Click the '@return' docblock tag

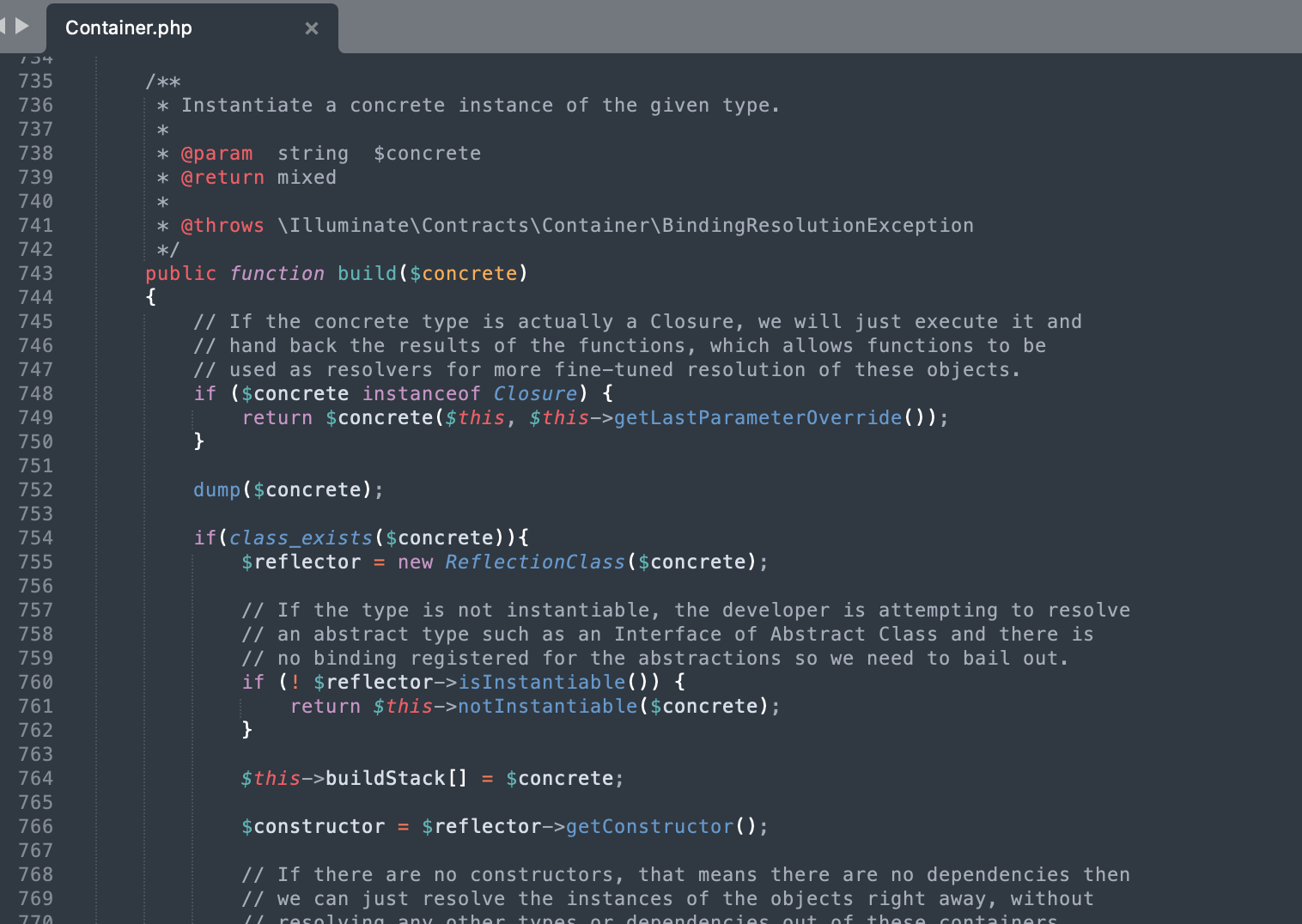(x=222, y=178)
